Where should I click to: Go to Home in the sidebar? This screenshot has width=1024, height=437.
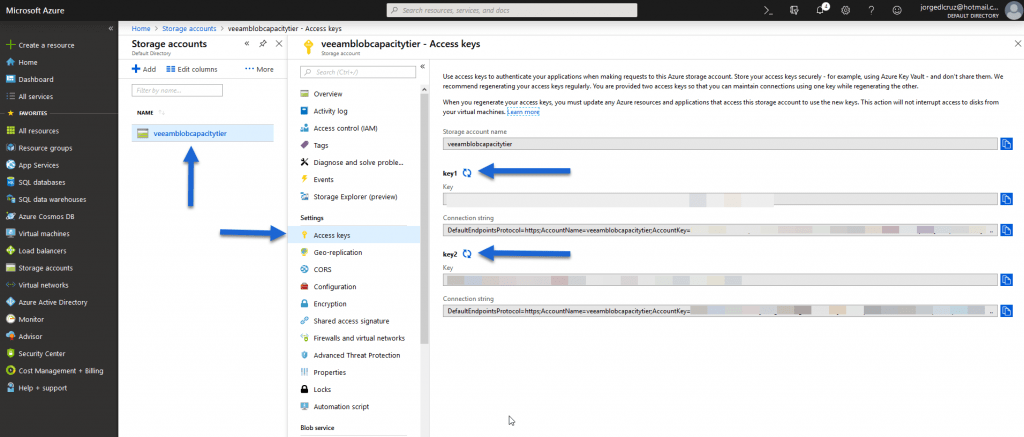coord(28,62)
